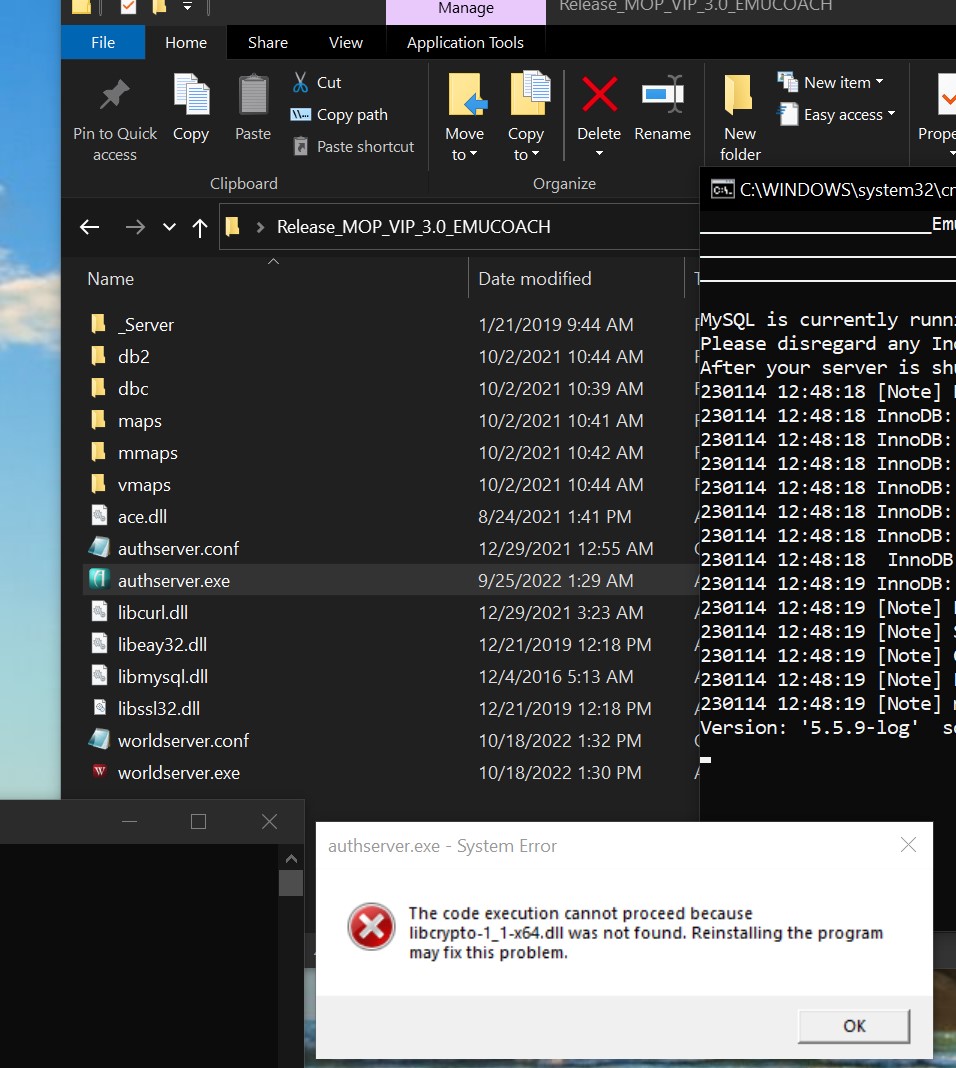Switch to the Home ribbon tab
This screenshot has height=1068, width=956.
tap(186, 42)
